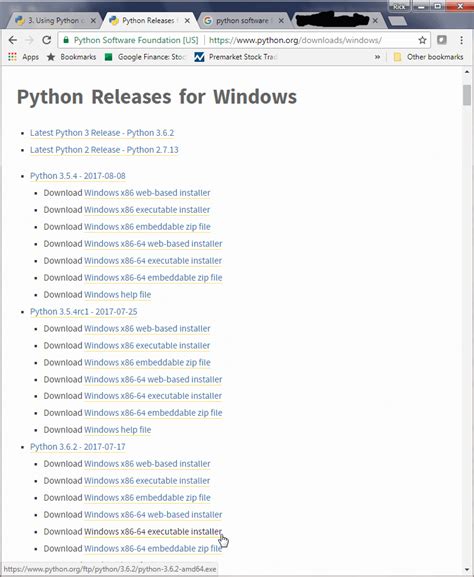This screenshot has height=577, width=474.
Task: Reload the page with refresh icon
Action: pos(46,40)
